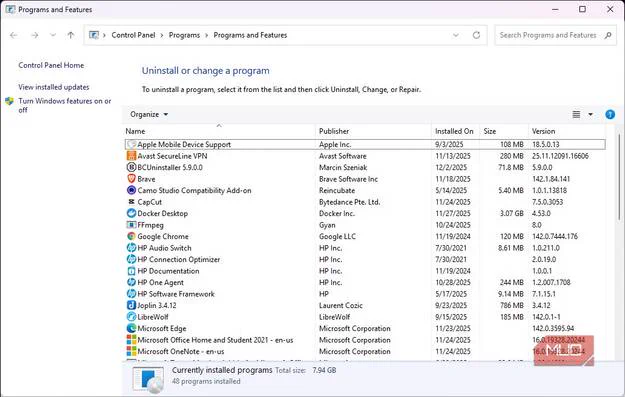Navigate to Programs breadcrumb
The height and width of the screenshot is (397, 625).
(184, 35)
